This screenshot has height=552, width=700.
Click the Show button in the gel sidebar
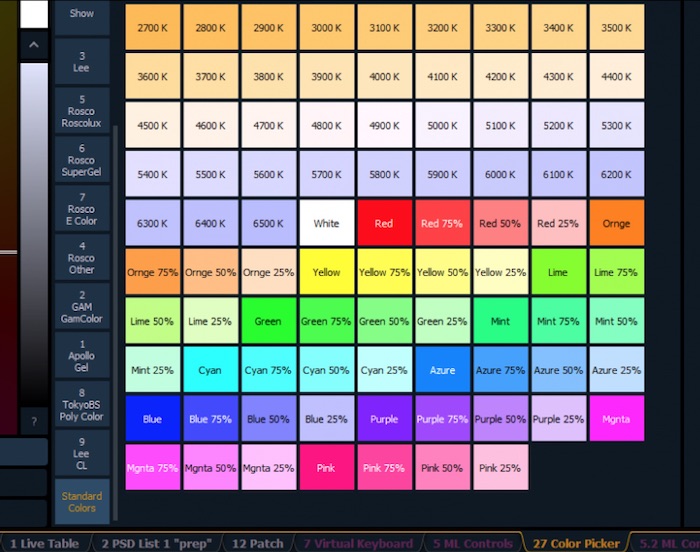(x=82, y=15)
